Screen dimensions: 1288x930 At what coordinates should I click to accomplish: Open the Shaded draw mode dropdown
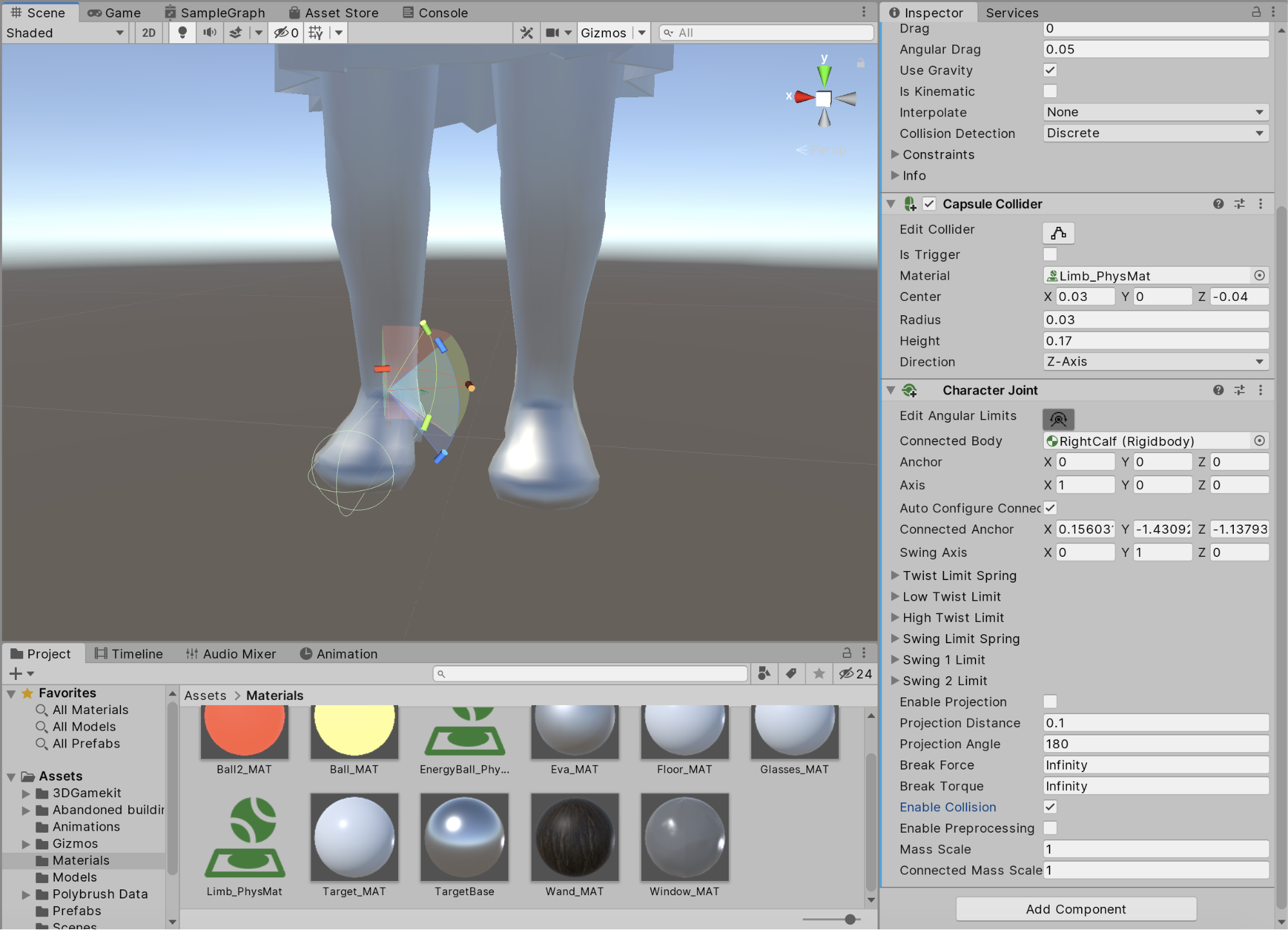click(64, 33)
